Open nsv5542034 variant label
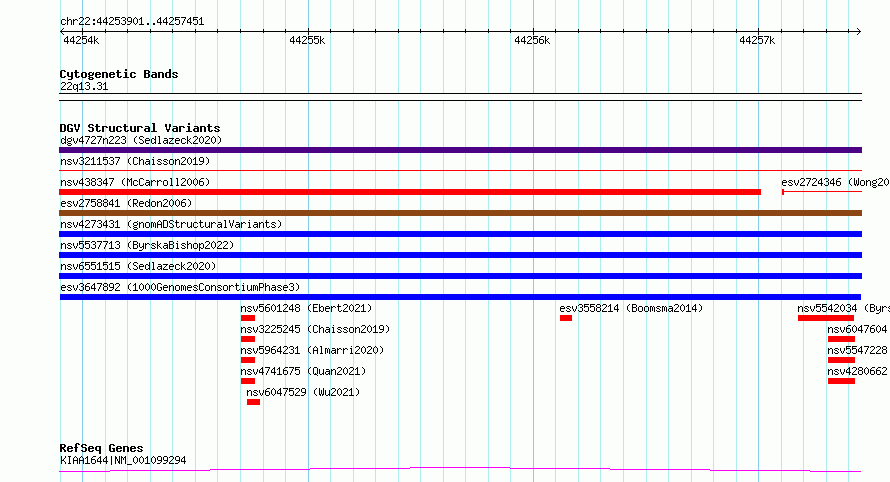 (843, 308)
